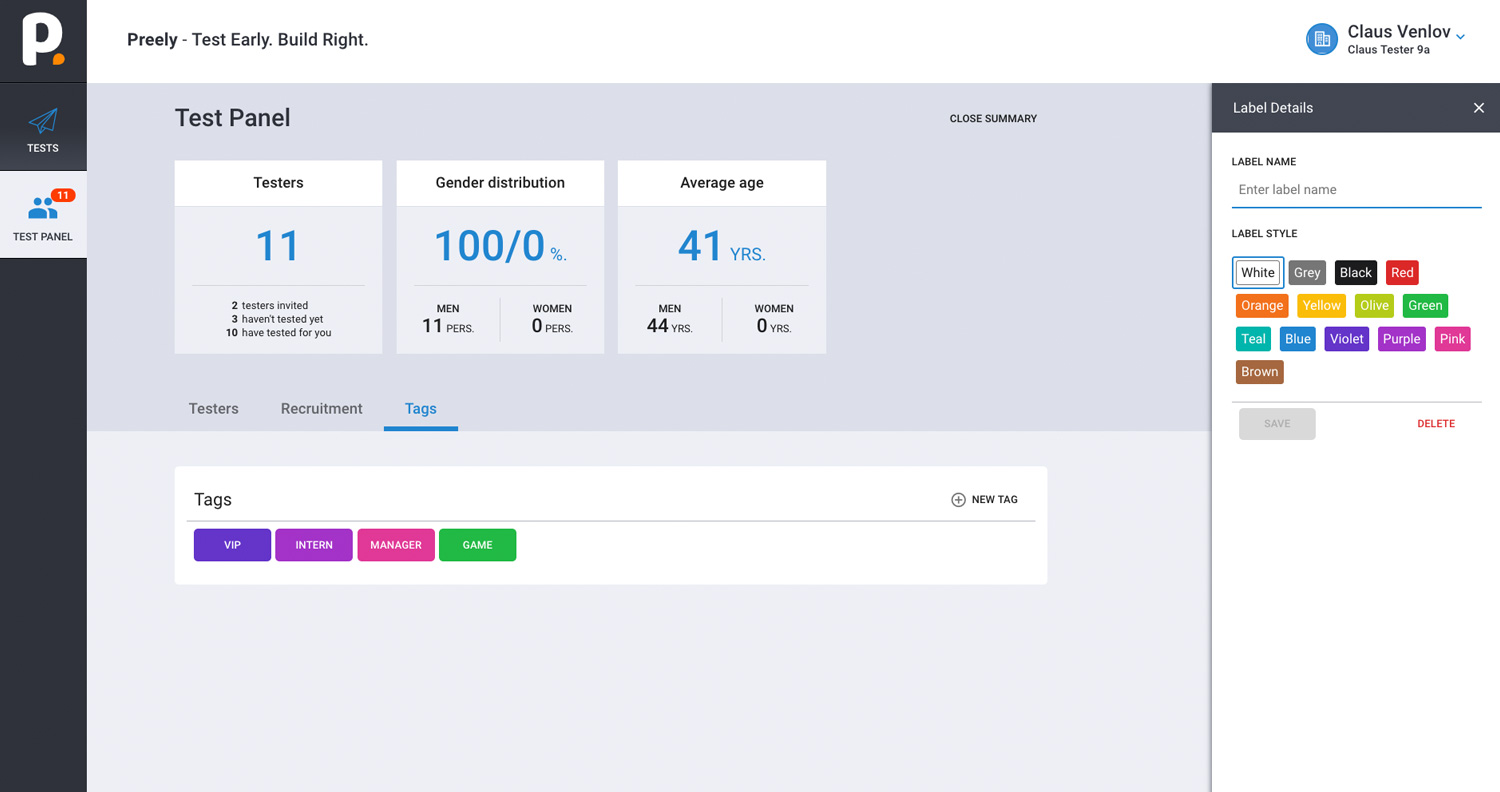Click the Save button

coord(1277,424)
